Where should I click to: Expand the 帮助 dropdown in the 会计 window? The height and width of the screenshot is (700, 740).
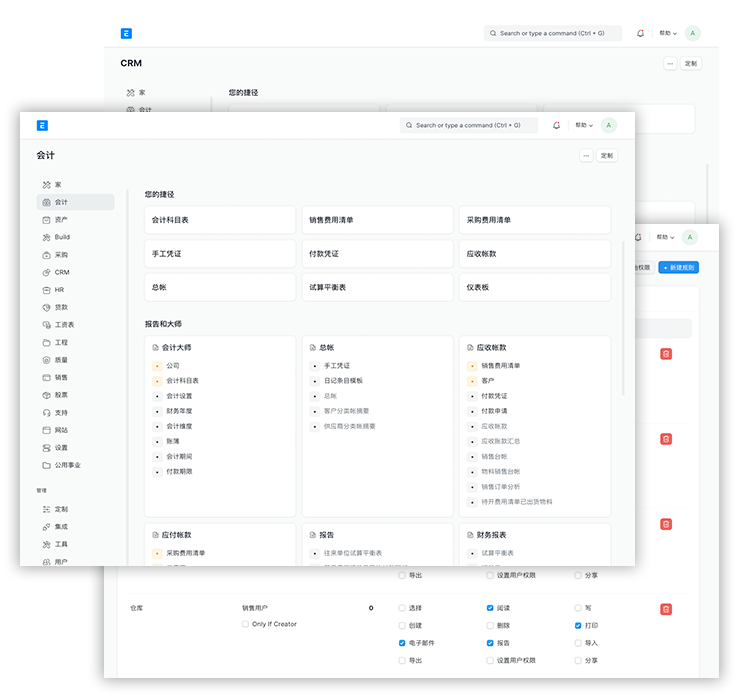click(583, 125)
